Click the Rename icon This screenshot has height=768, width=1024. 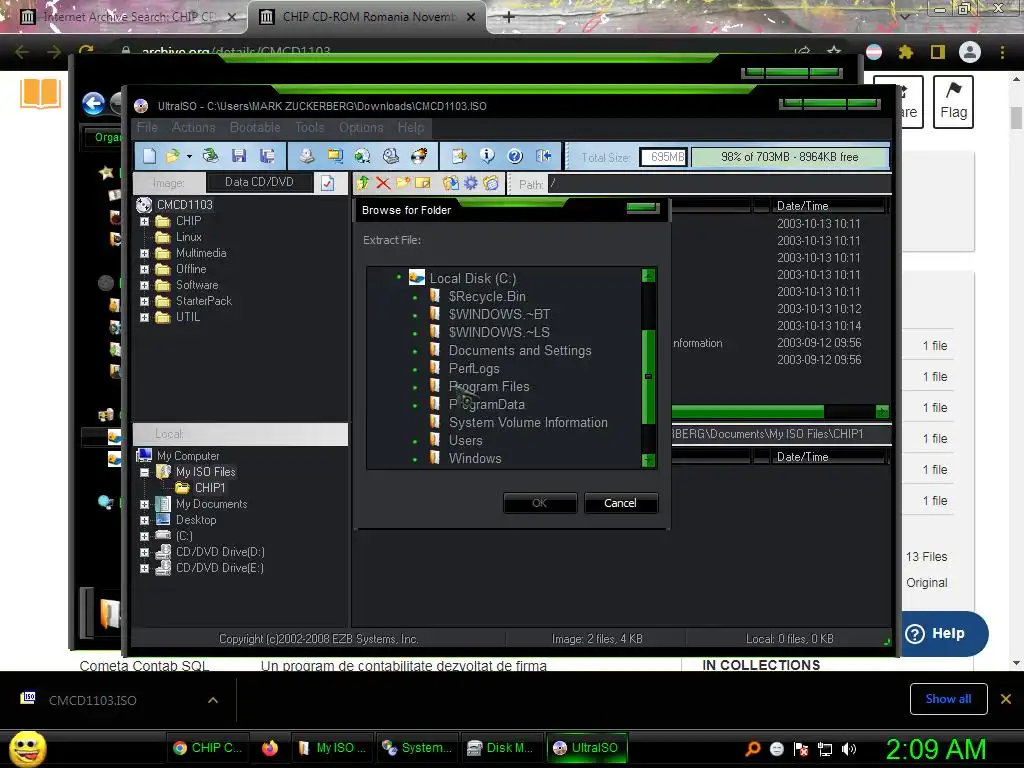click(x=423, y=184)
